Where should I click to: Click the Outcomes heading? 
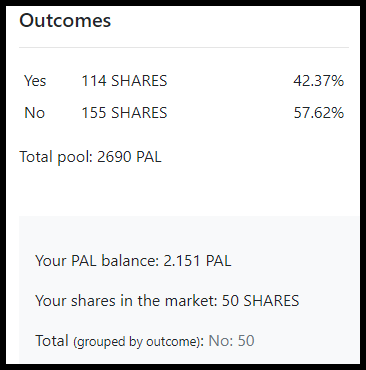[65, 21]
